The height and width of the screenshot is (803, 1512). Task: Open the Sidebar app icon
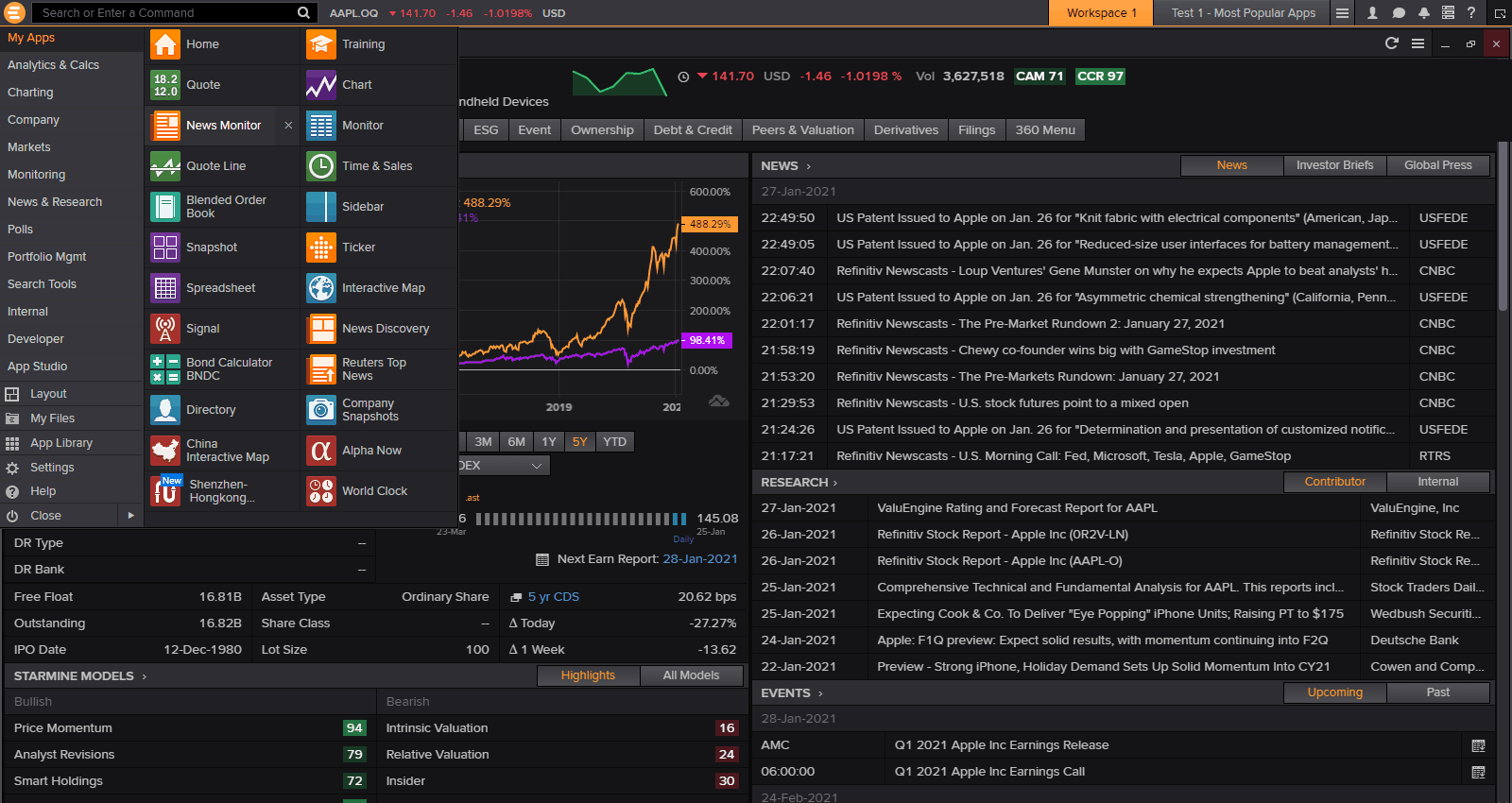coord(321,207)
